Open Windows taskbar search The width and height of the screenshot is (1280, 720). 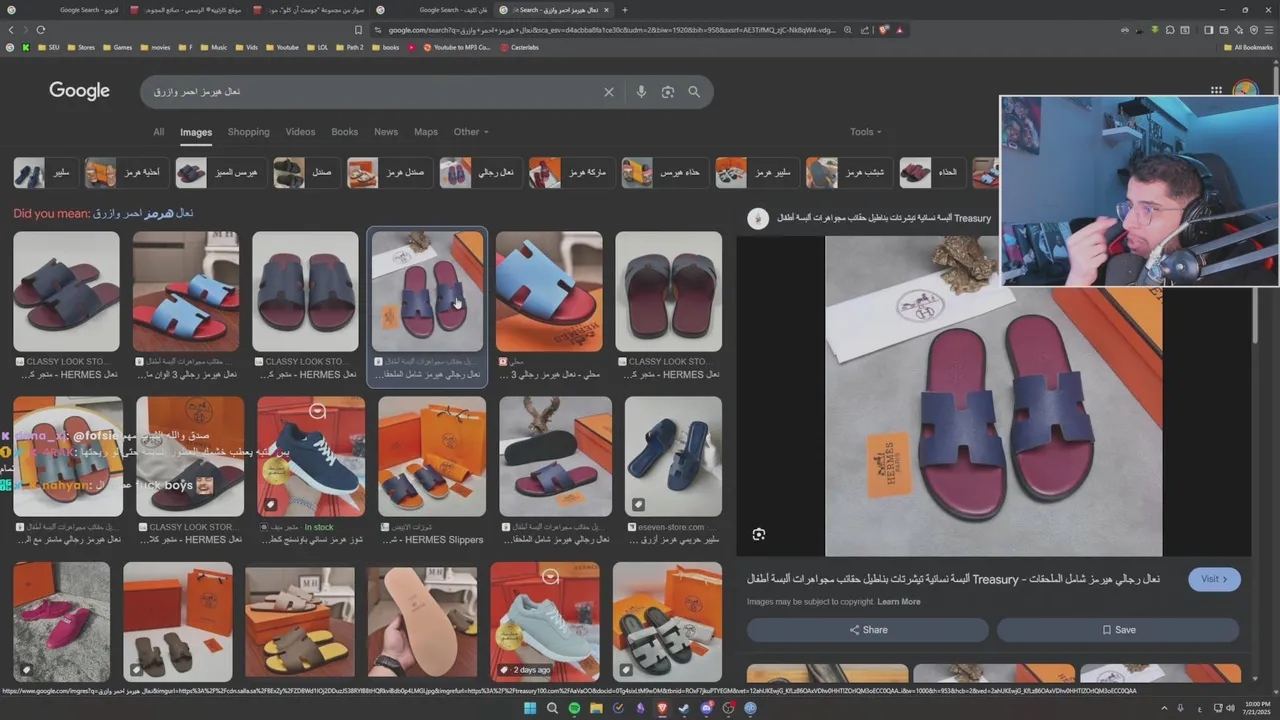click(552, 708)
